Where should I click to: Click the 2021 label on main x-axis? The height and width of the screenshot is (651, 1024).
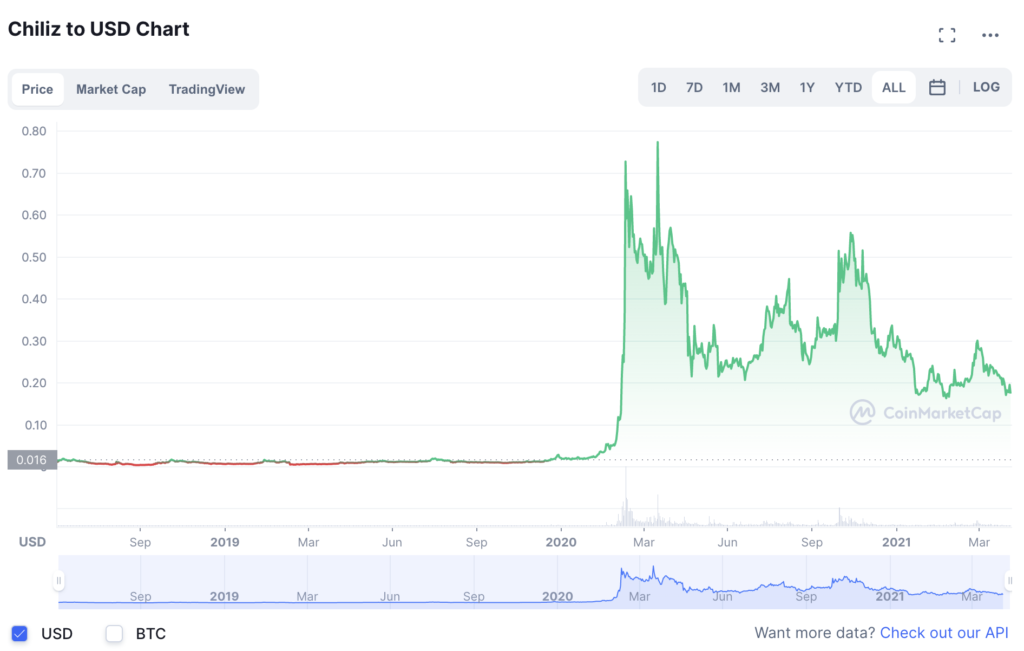(x=896, y=542)
